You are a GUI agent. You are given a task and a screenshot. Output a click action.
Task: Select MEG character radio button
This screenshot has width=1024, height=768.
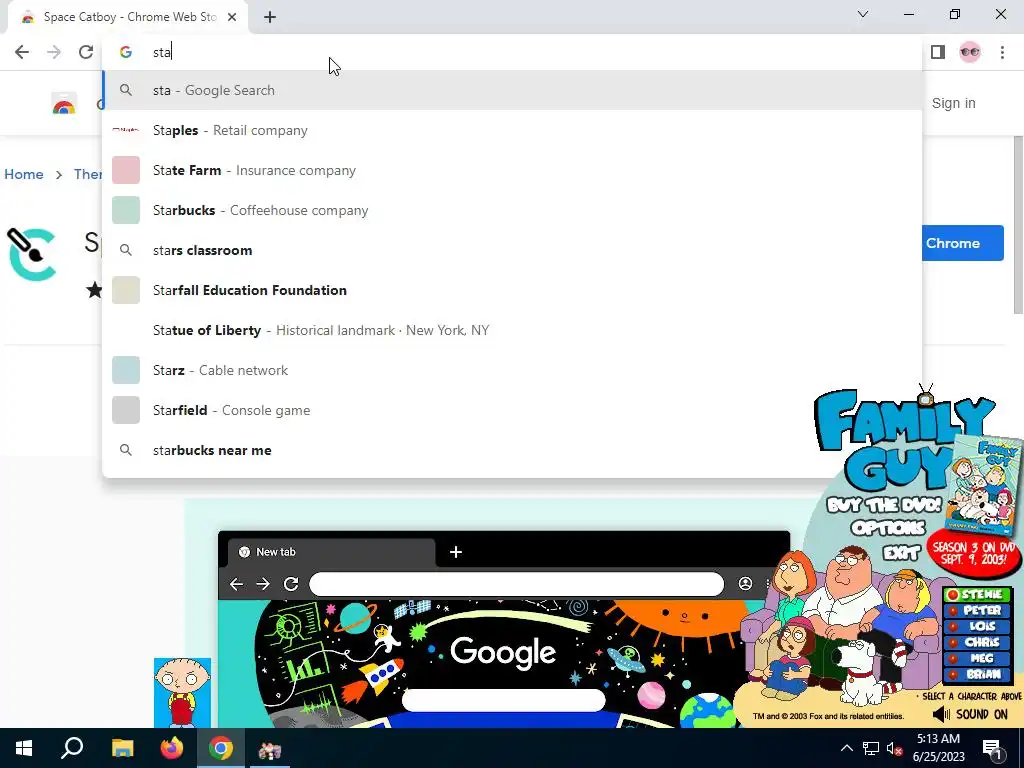click(953, 658)
